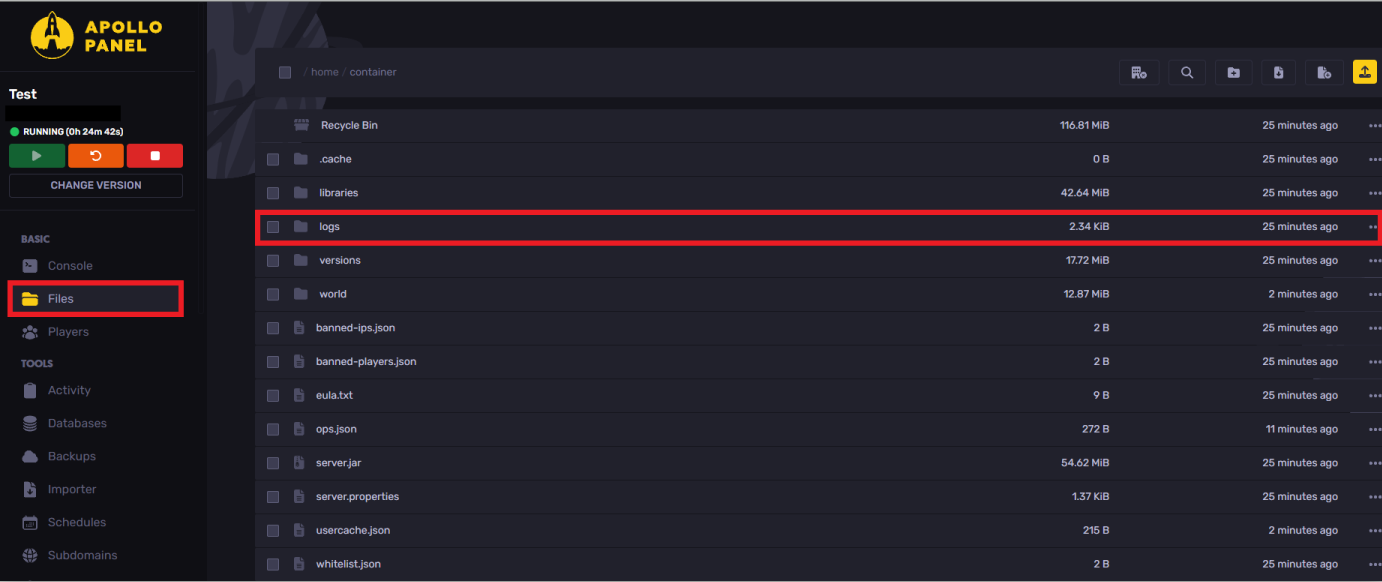
Task: Create a new folder with the folder-plus icon
Action: click(x=1233, y=72)
